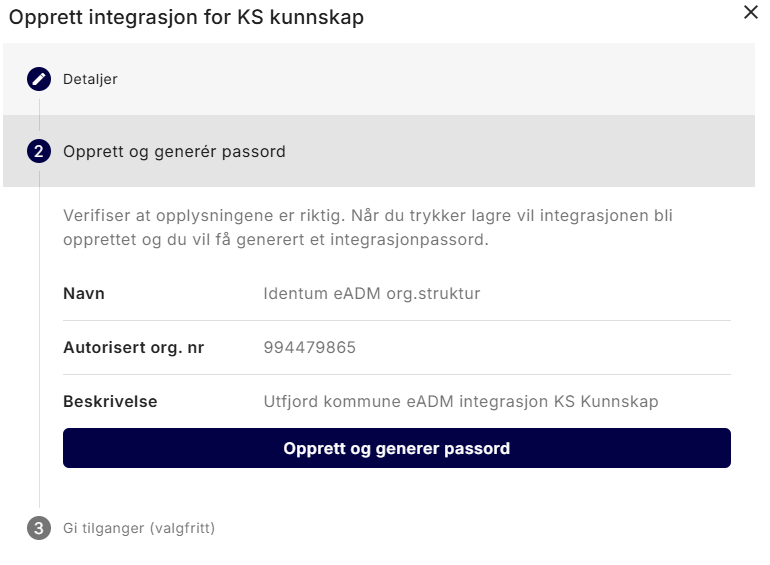Go back to the Detaljer step

pos(90,79)
